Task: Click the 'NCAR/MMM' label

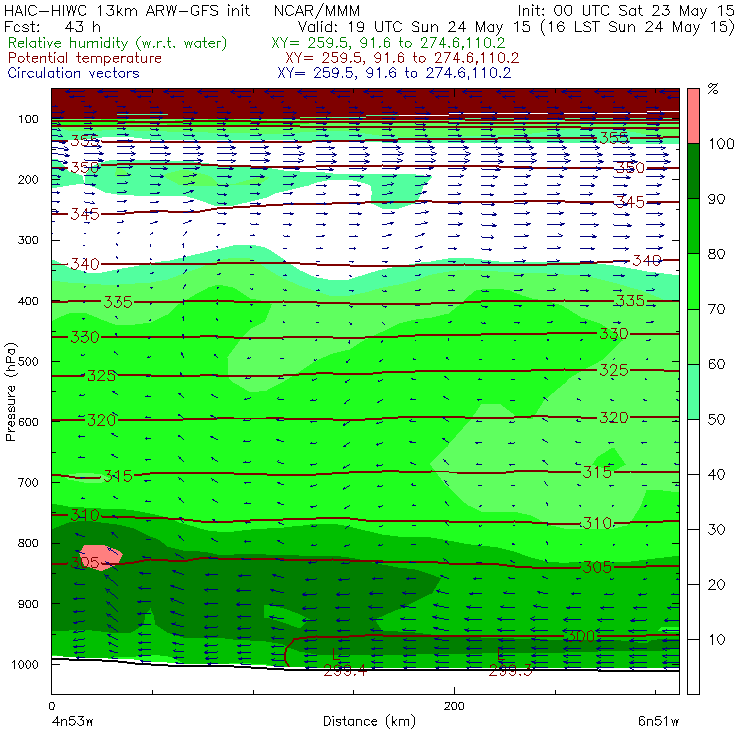Action: point(317,10)
